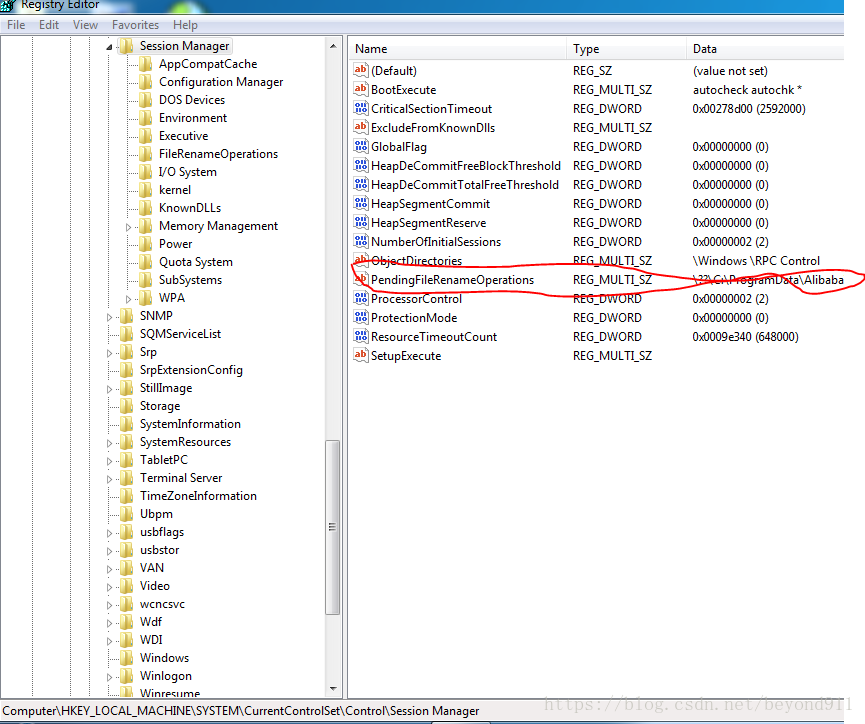Click the SubSystems folder icon

tap(146, 280)
